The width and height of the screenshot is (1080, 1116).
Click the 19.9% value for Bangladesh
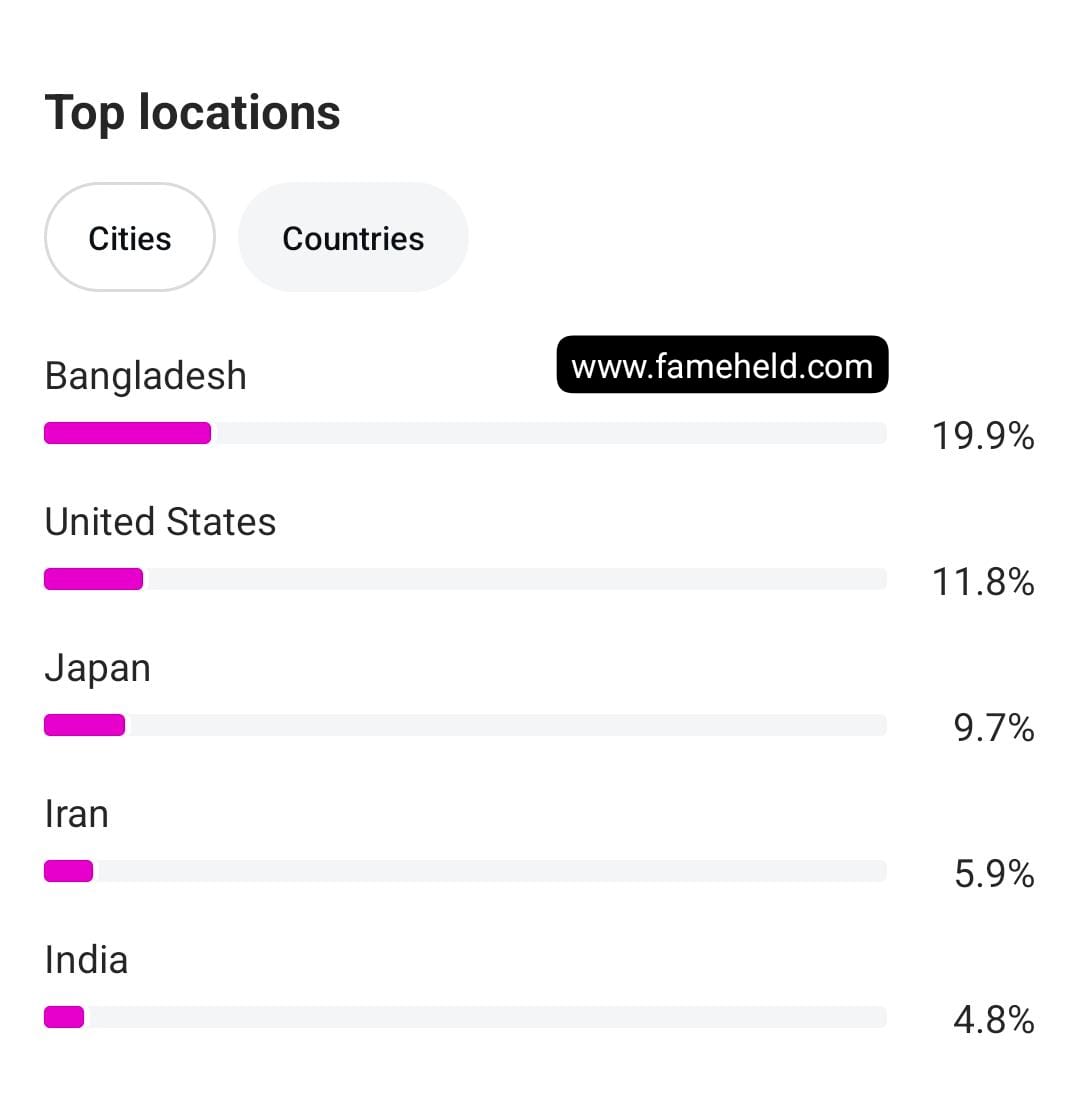[x=983, y=436]
